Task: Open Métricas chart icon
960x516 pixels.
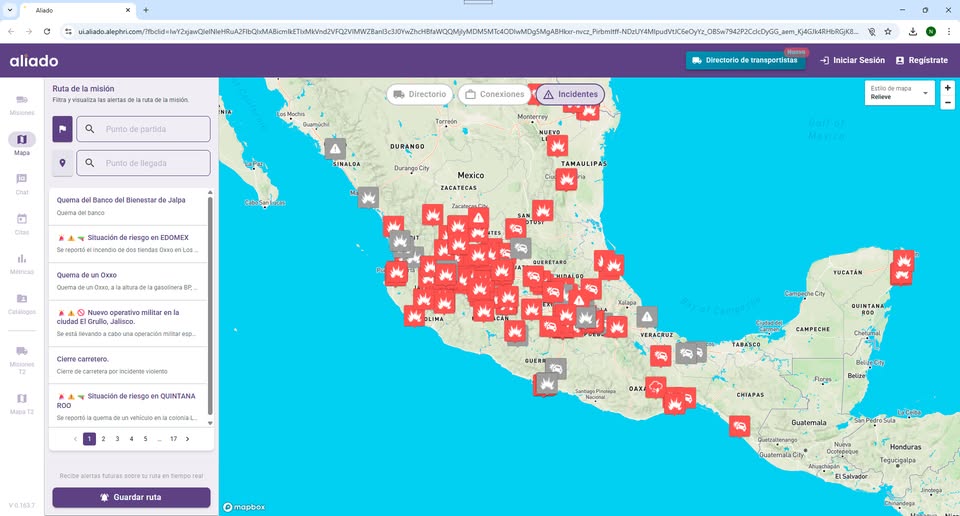Action: (x=22, y=263)
